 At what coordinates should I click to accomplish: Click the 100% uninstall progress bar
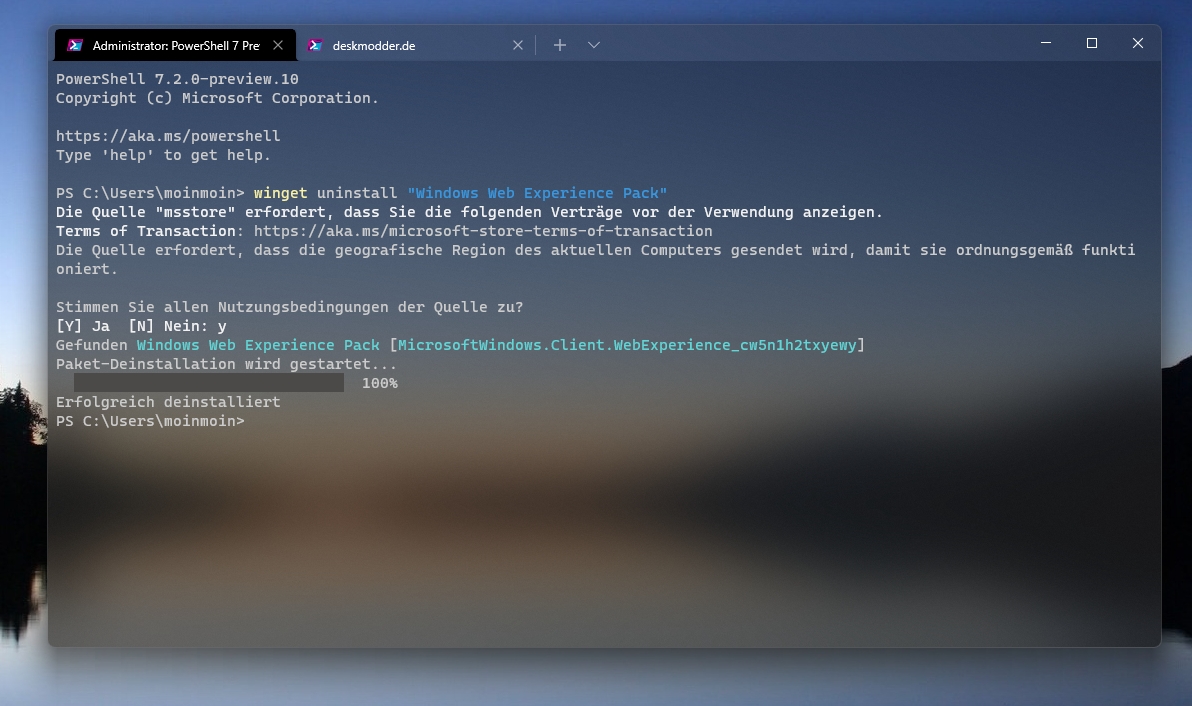[x=208, y=383]
